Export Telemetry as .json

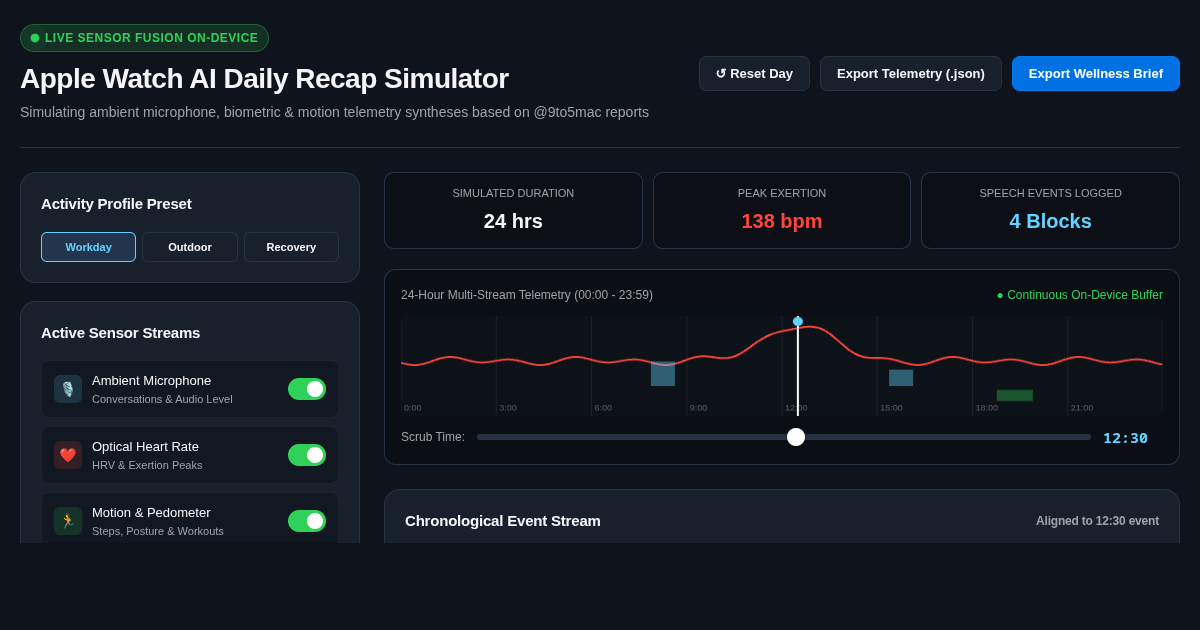click(x=911, y=74)
